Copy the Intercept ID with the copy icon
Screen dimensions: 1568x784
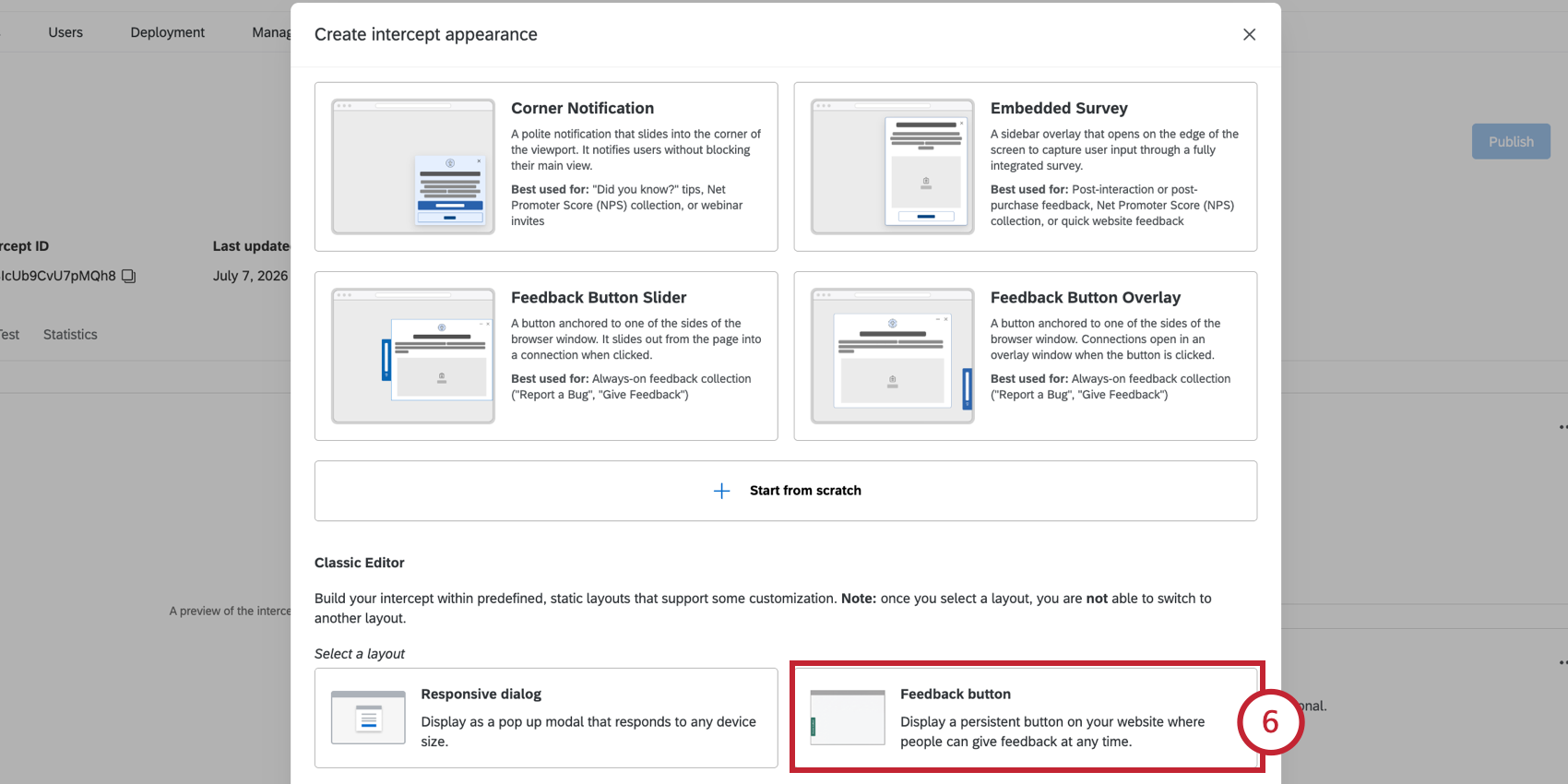[x=129, y=276]
